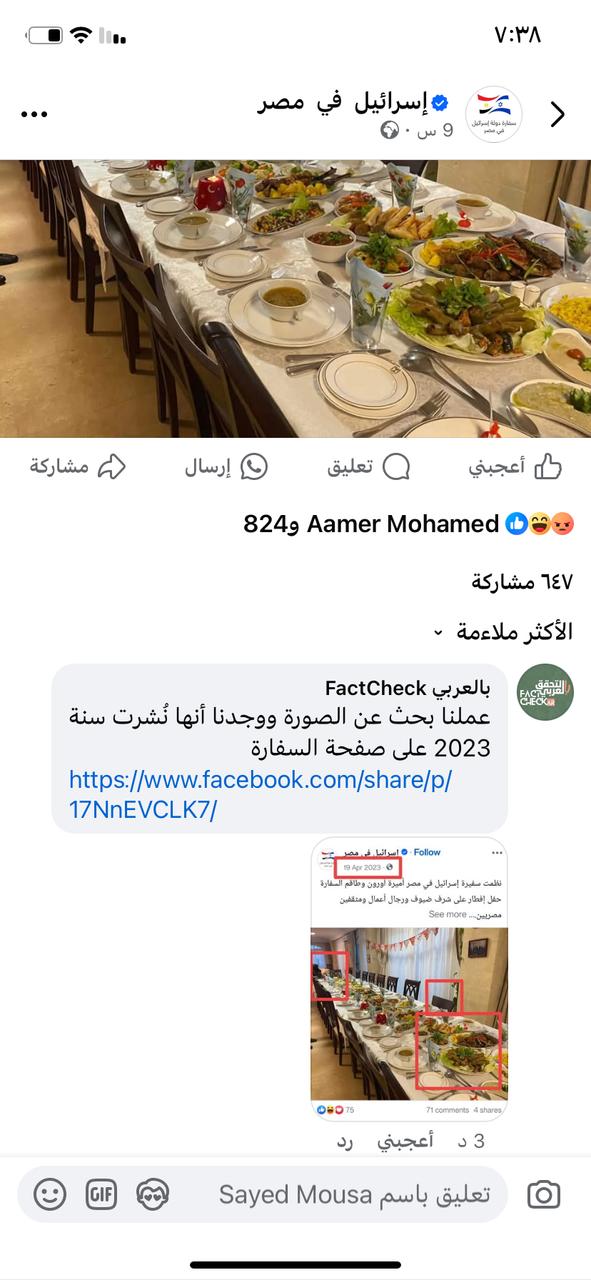Image resolution: width=591 pixels, height=1280 pixels.
Task: Tap the WhatsApp send icon
Action: (x=254, y=467)
